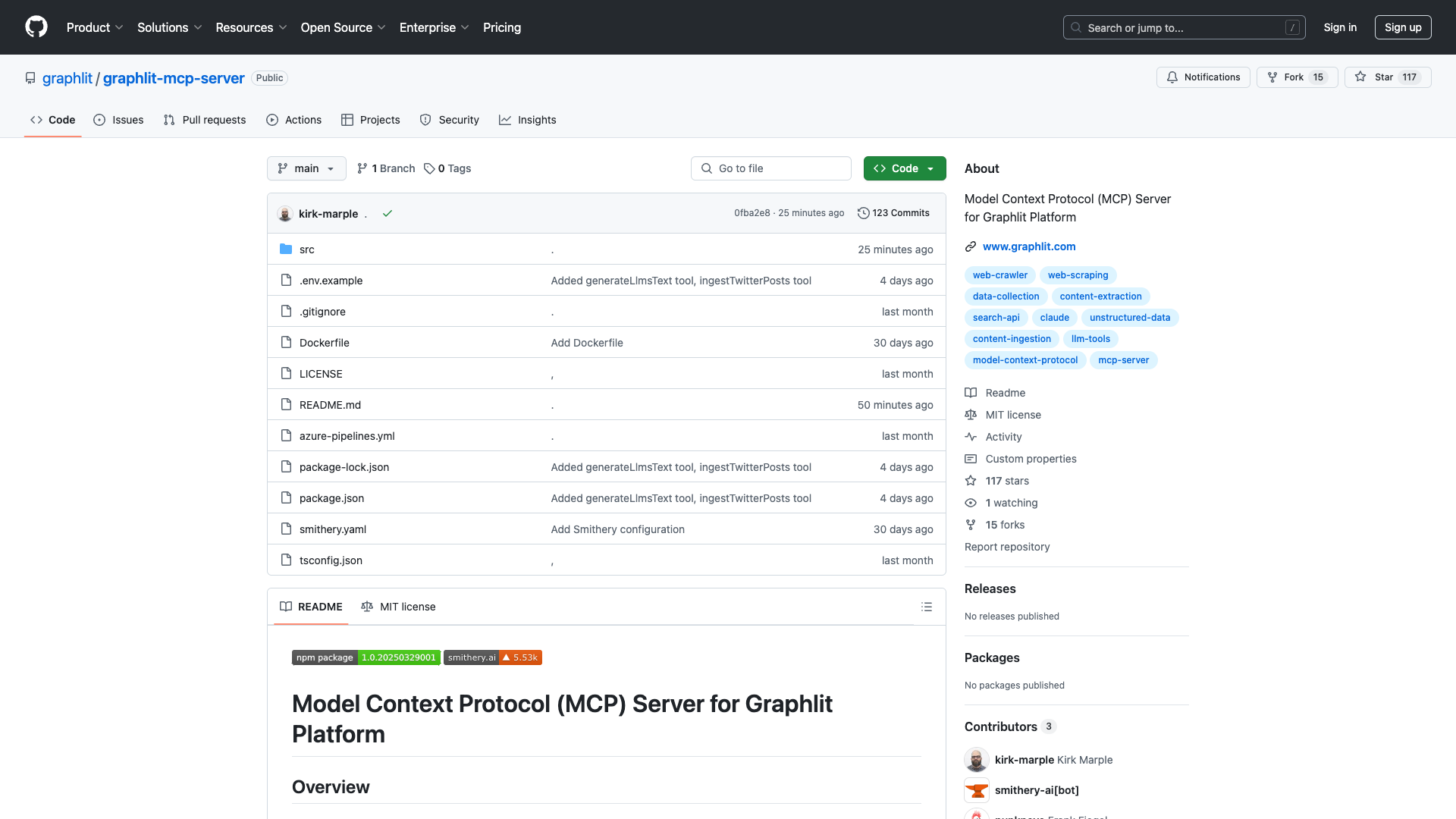The width and height of the screenshot is (1456, 819).
Task: Open Actions via its play icon
Action: pos(271,120)
